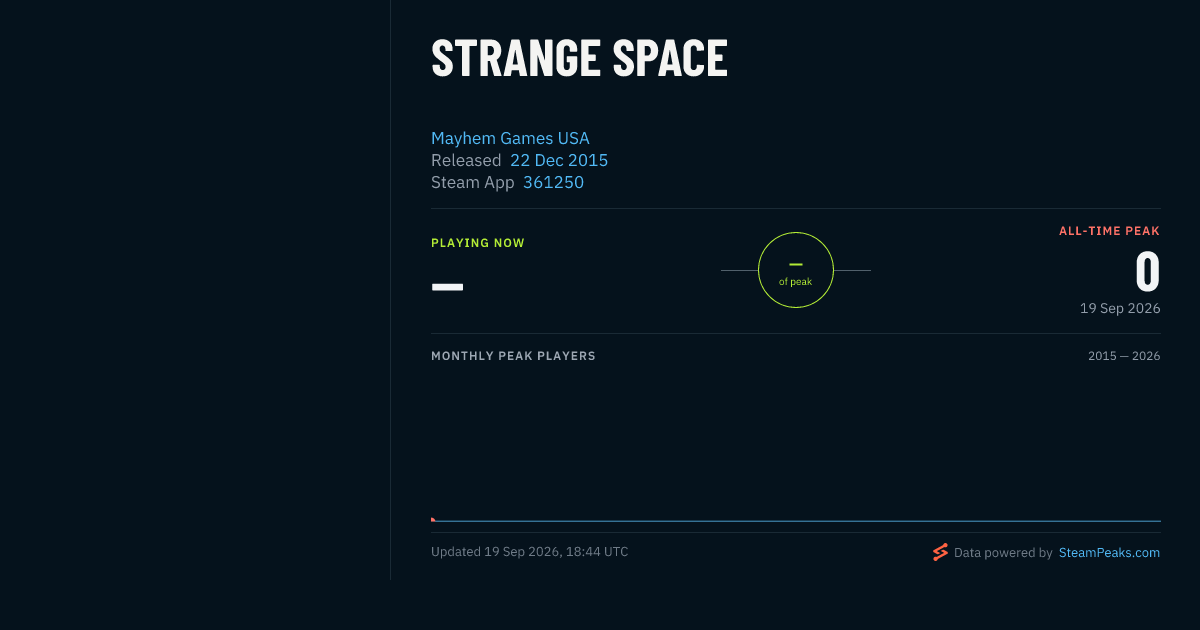
Task: Open the SteamPeaks.com link
Action: pyautogui.click(x=1109, y=552)
